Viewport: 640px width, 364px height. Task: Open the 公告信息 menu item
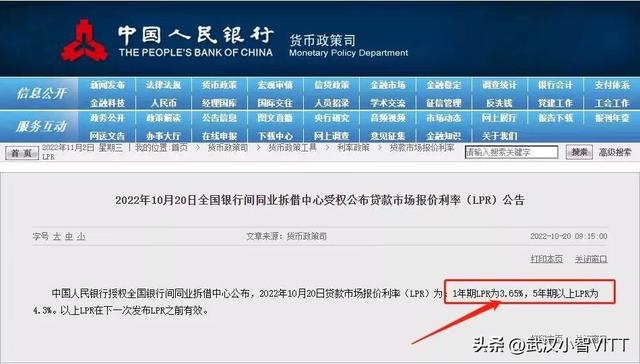219,118
